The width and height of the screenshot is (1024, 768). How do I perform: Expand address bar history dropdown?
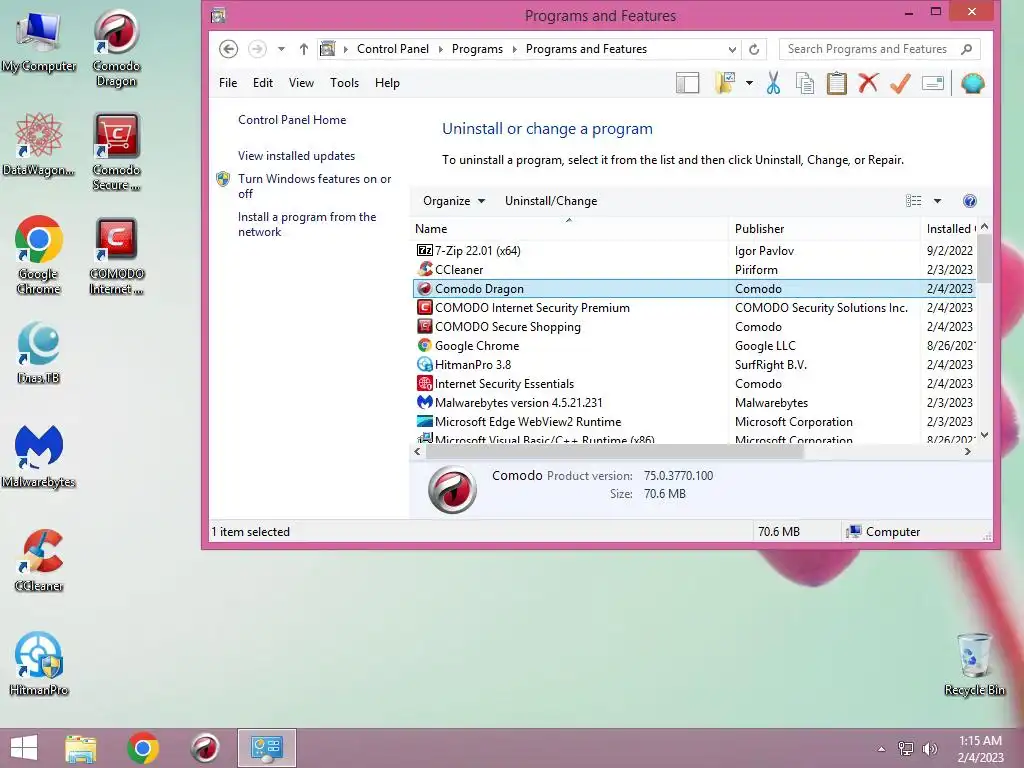click(732, 49)
